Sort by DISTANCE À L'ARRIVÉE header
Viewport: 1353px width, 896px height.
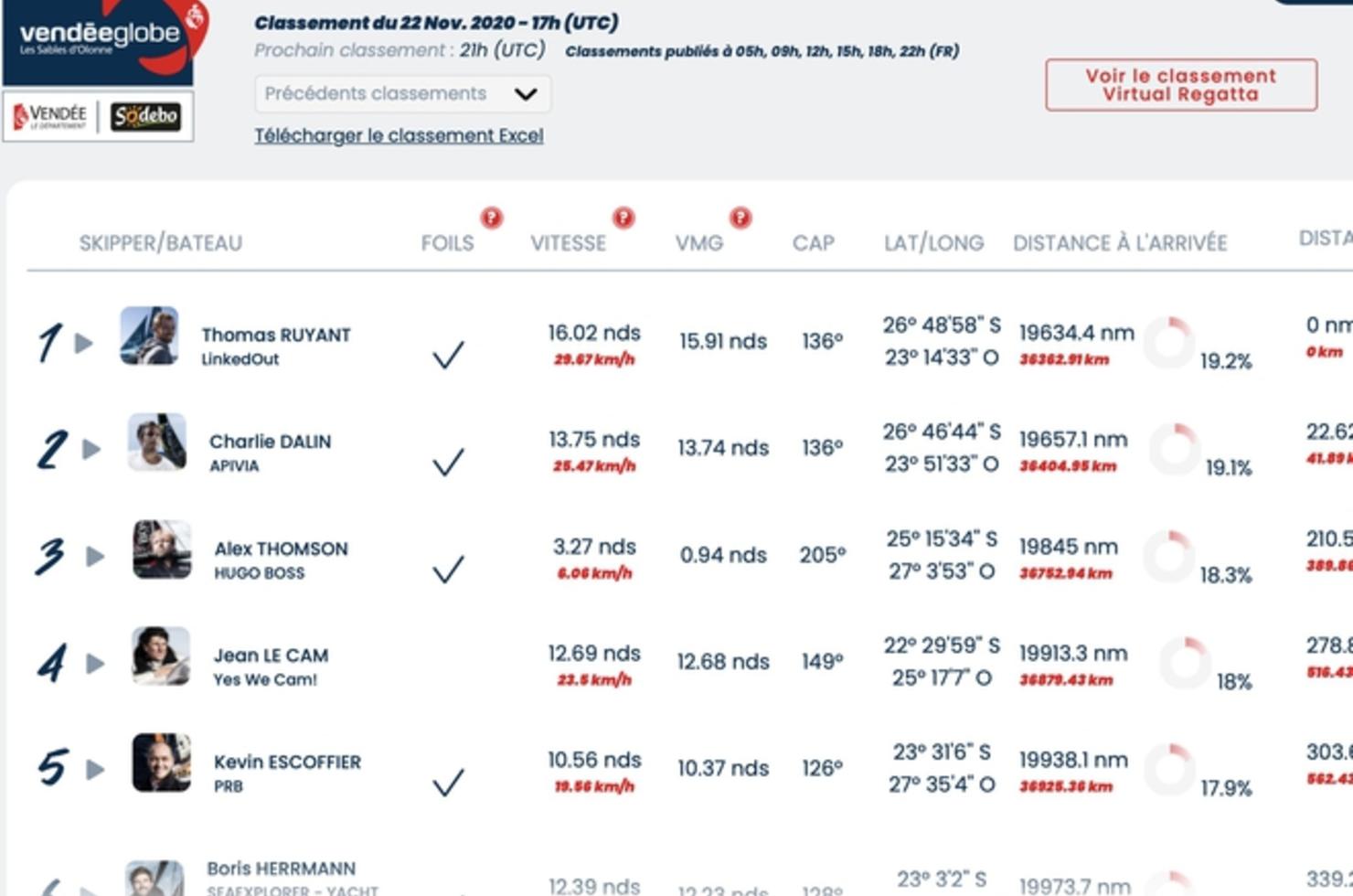coord(1120,243)
